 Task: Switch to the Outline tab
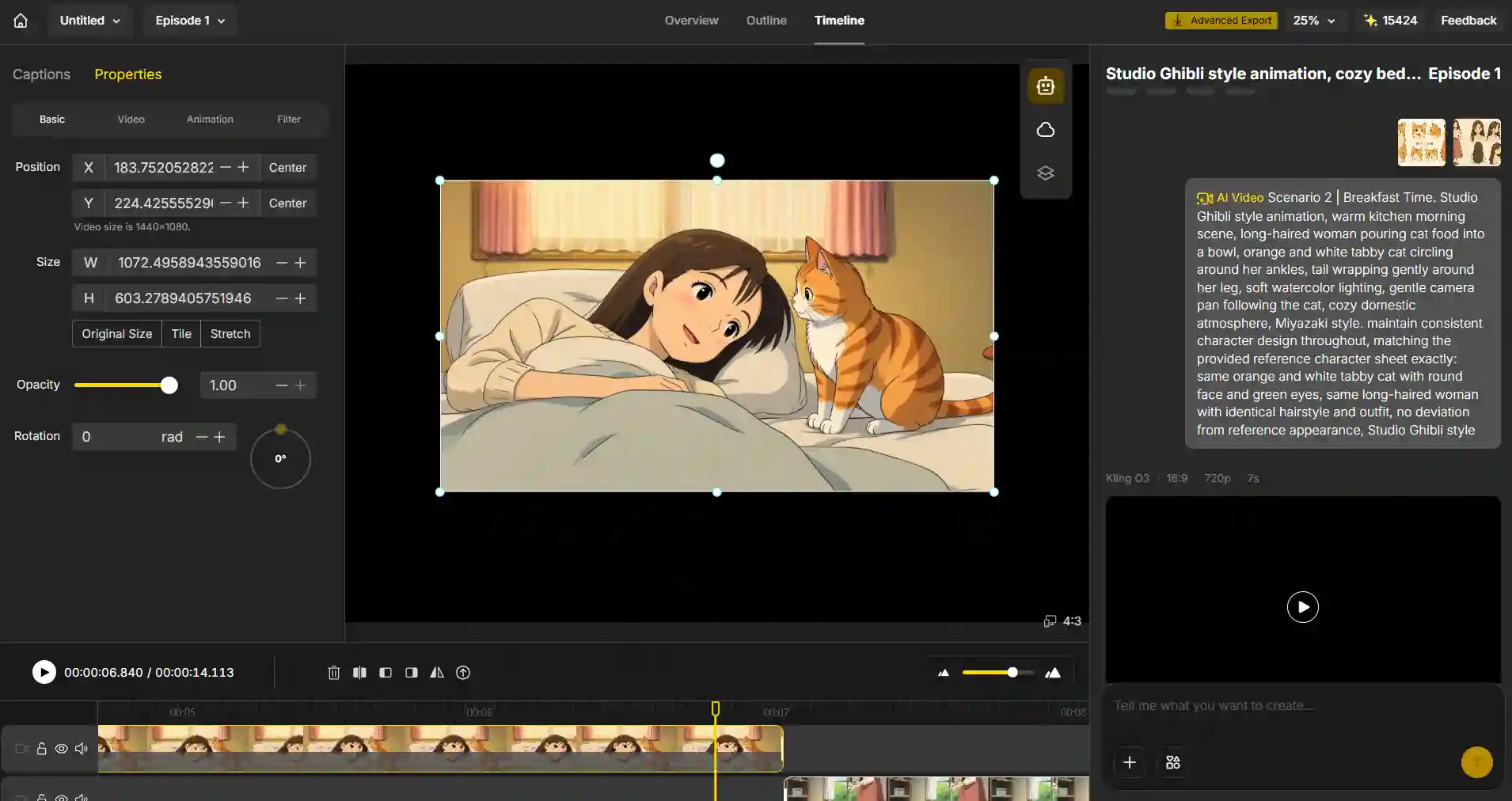tap(766, 21)
